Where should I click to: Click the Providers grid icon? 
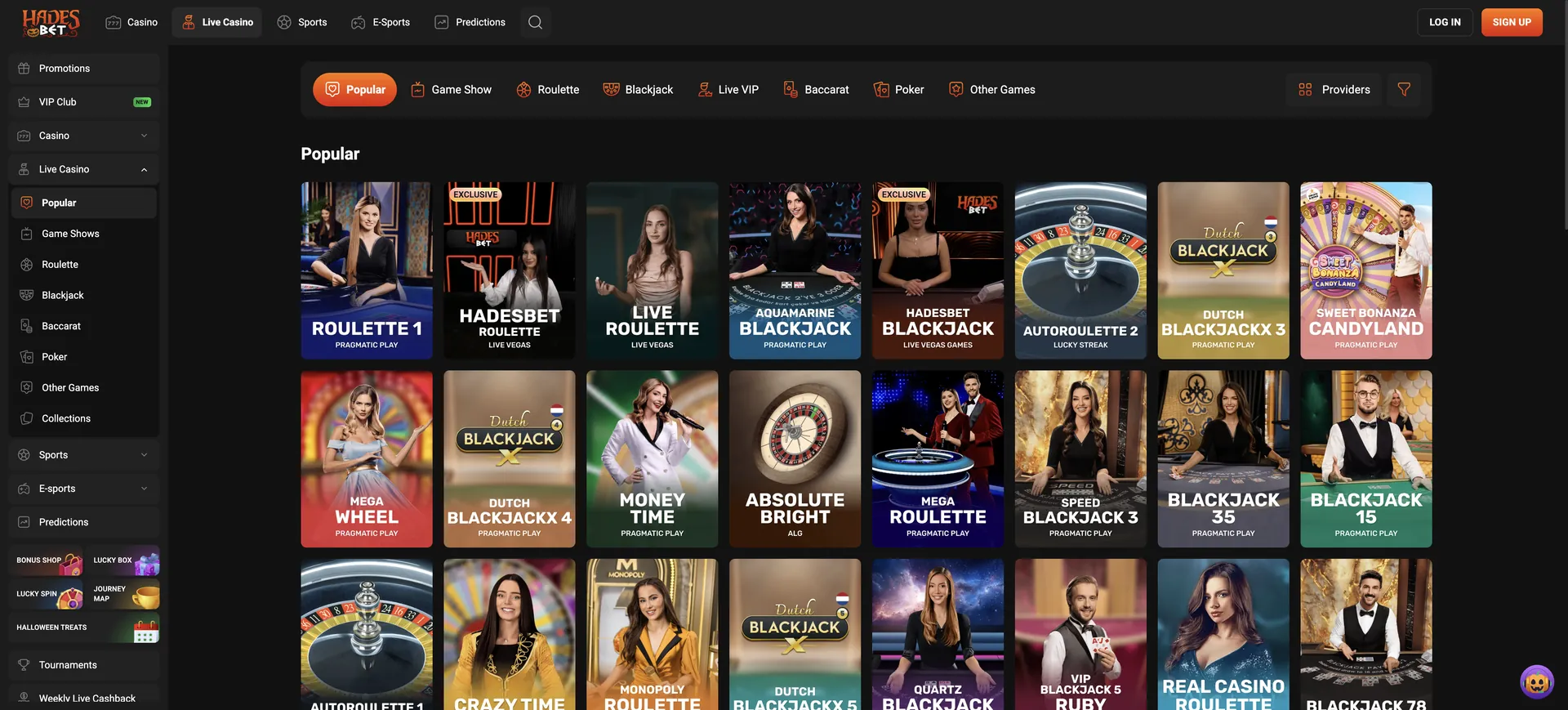point(1305,89)
